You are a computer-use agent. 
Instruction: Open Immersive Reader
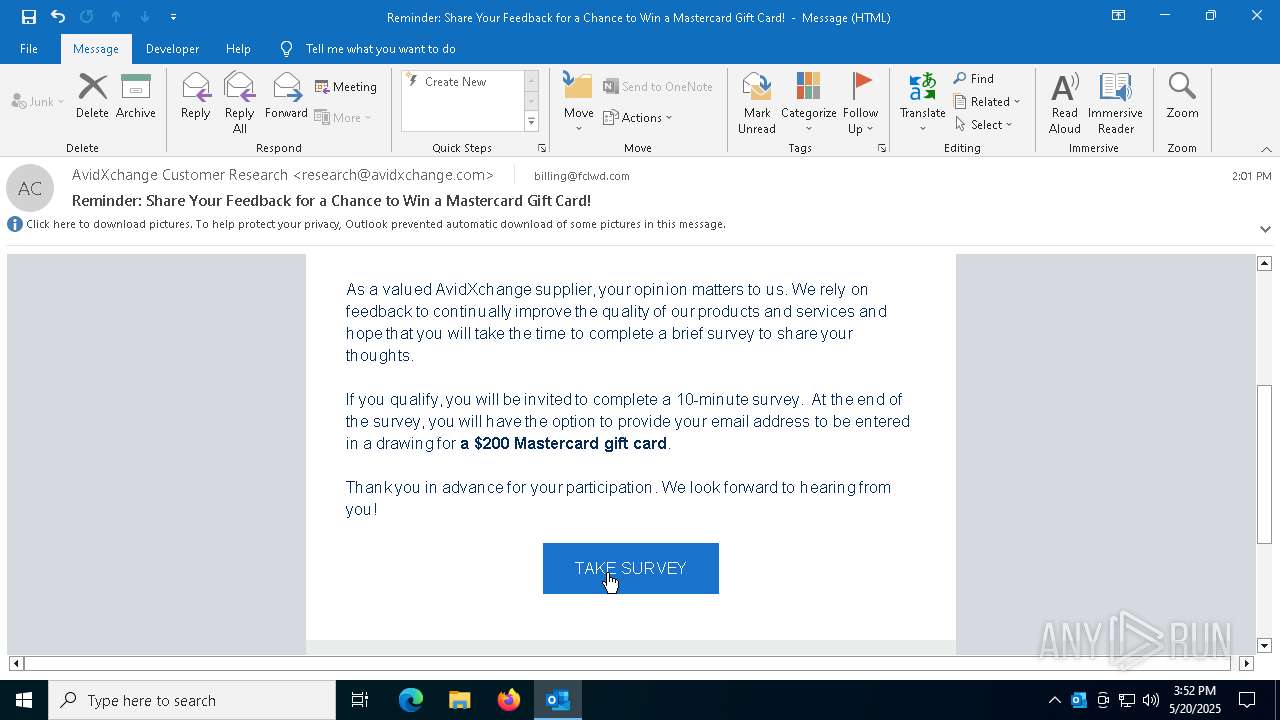[x=1115, y=103]
